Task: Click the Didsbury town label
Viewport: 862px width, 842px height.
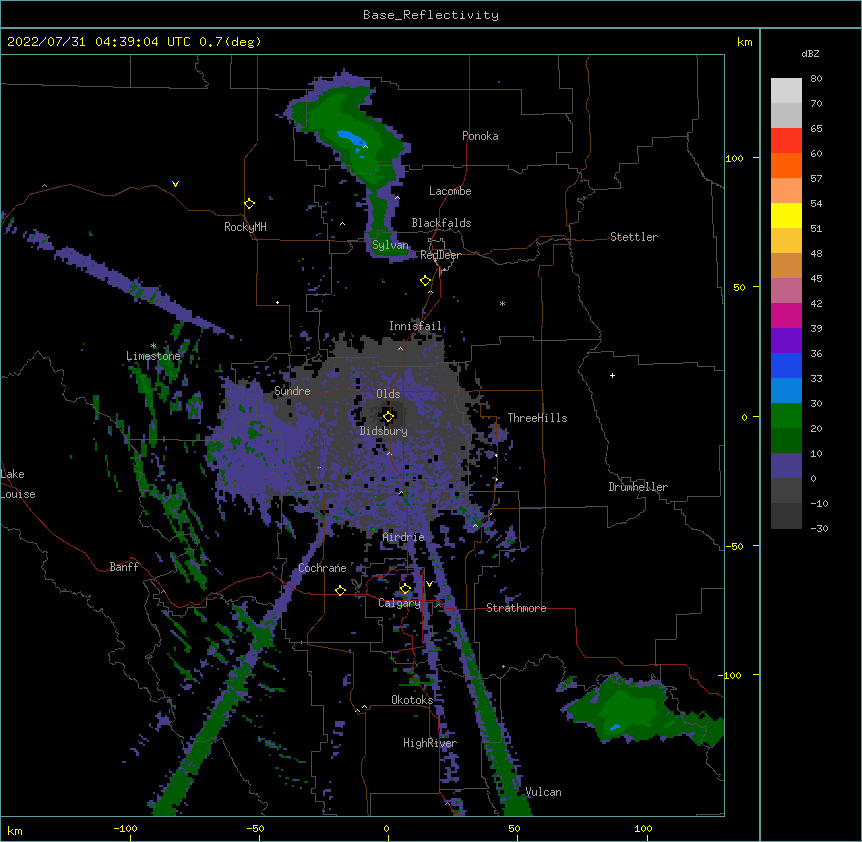Action: 384,431
